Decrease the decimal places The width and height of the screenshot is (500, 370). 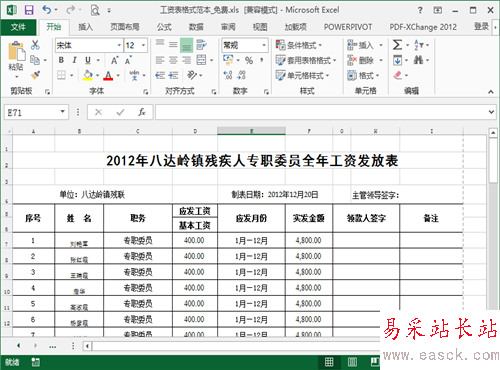point(241,75)
